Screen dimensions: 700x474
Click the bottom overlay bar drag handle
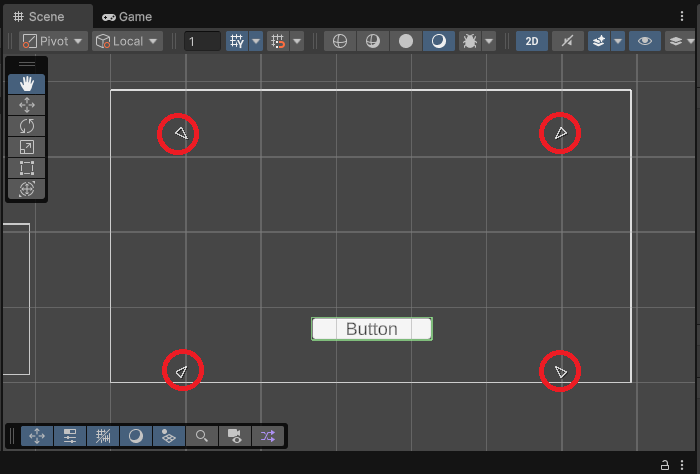12,436
